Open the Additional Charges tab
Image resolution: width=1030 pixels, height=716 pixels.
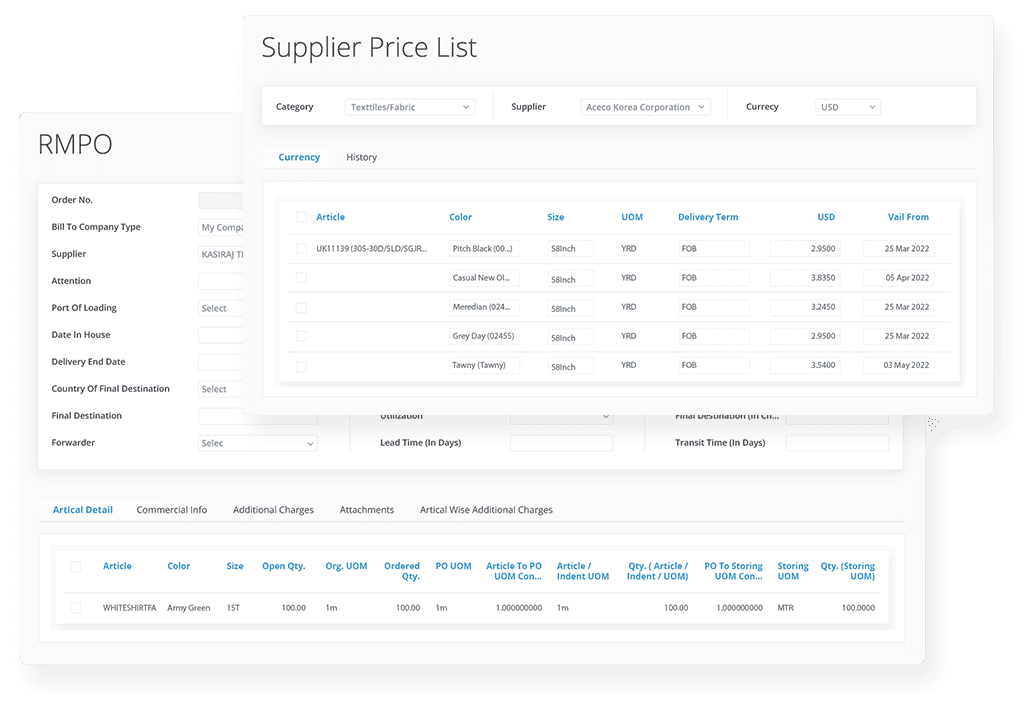273,510
